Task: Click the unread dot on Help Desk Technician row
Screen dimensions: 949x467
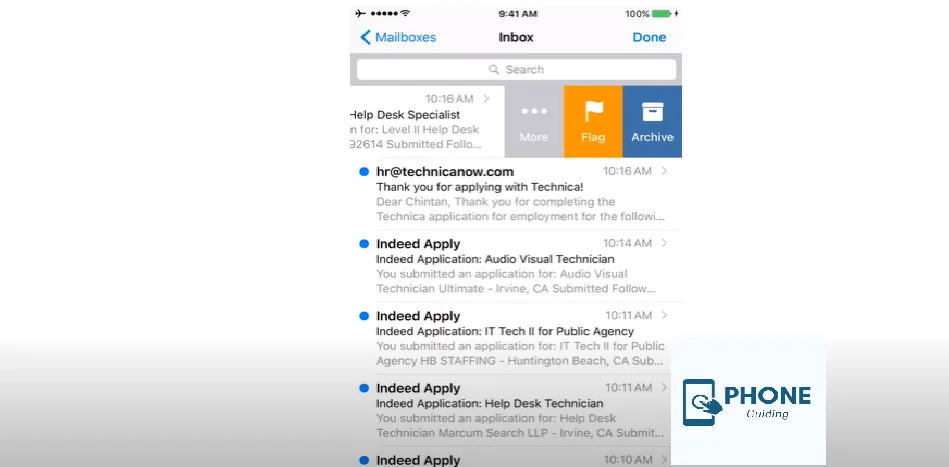Action: (364, 388)
